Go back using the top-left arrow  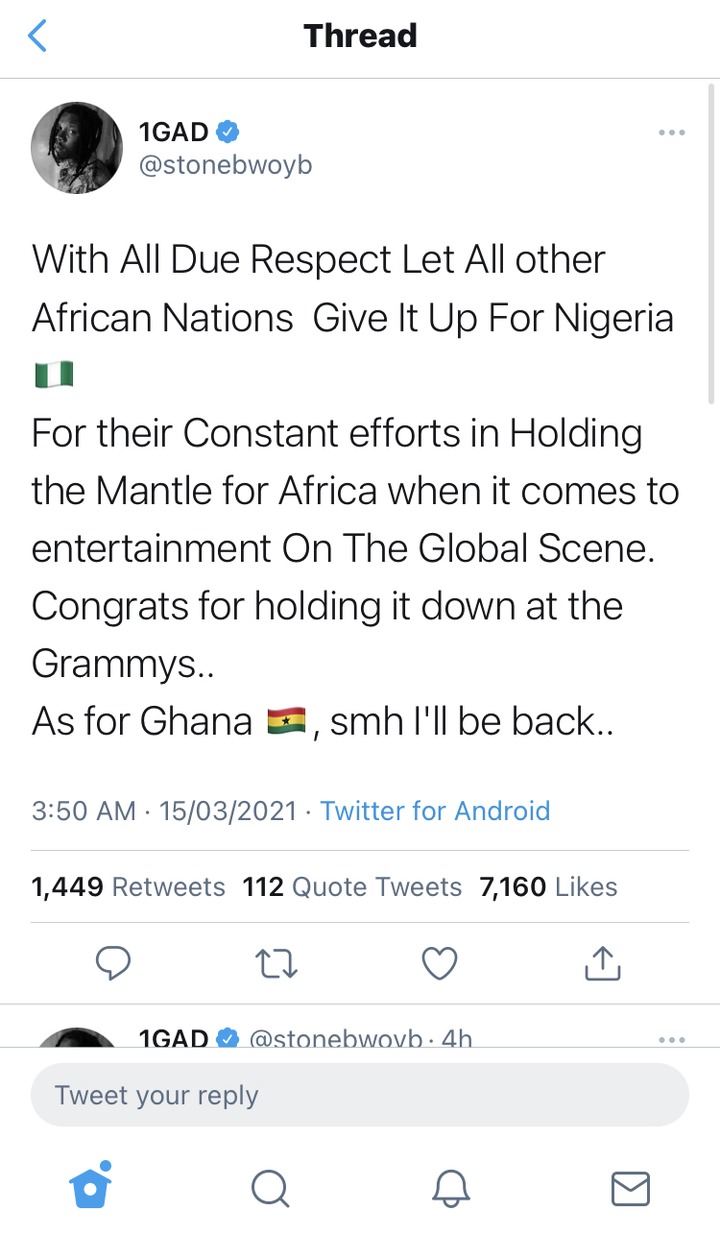click(x=37, y=36)
